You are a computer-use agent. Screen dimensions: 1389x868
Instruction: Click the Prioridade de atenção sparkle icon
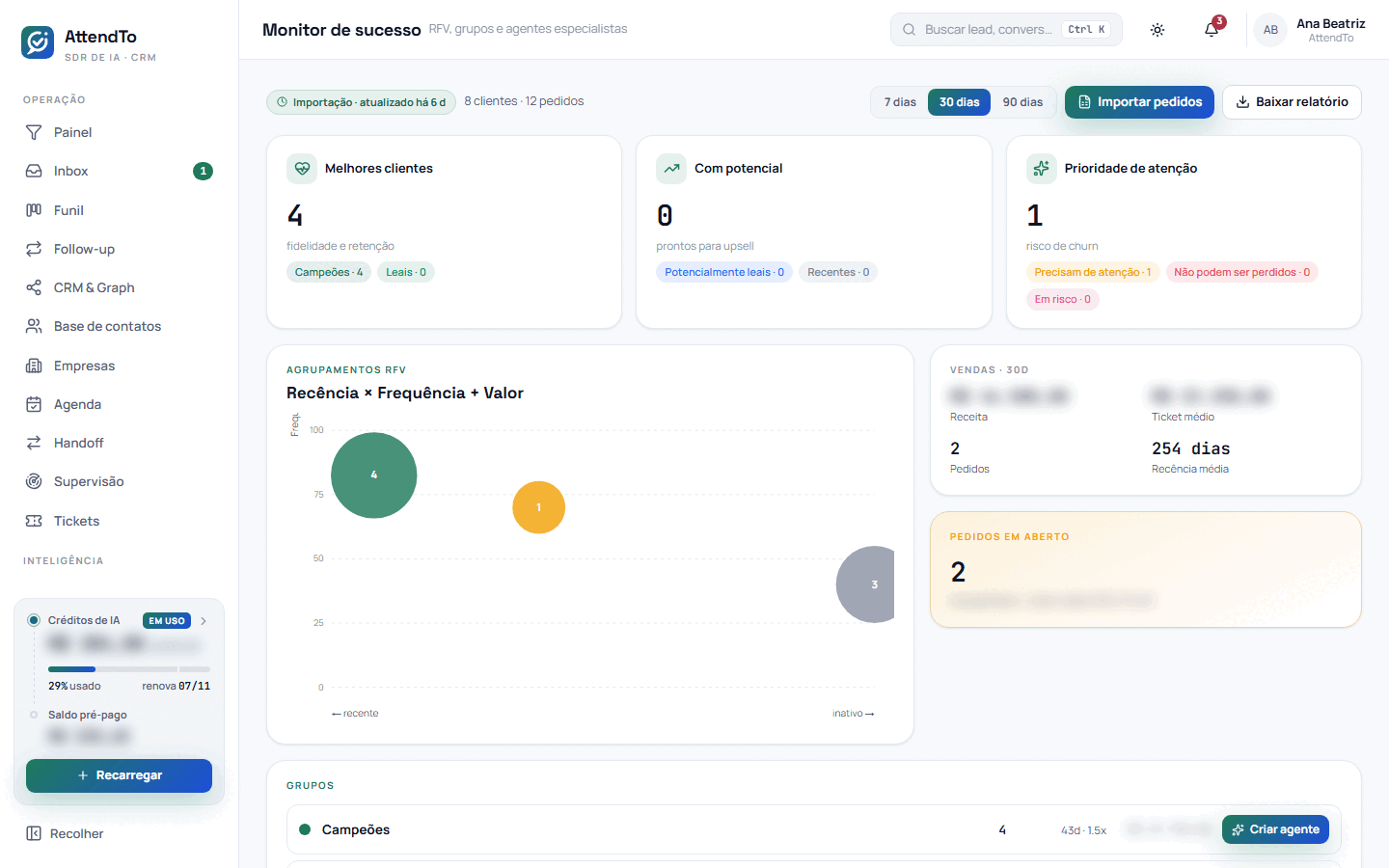pyautogui.click(x=1042, y=169)
